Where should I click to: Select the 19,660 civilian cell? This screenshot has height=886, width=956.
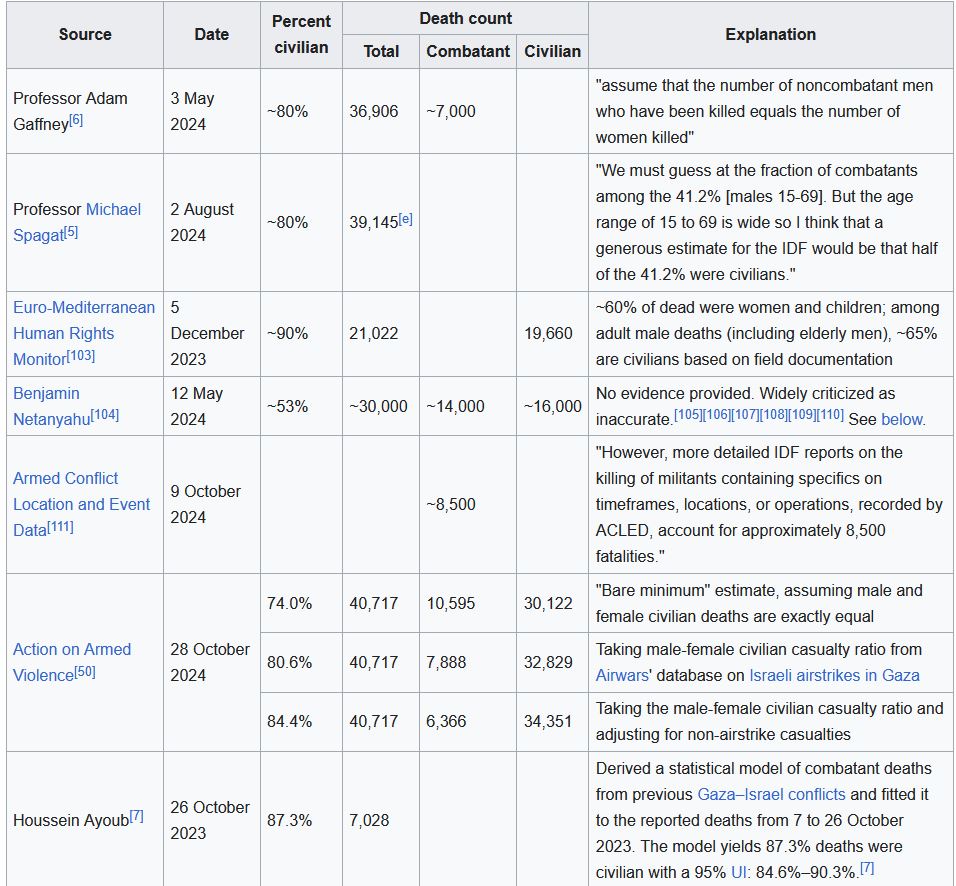click(x=552, y=333)
